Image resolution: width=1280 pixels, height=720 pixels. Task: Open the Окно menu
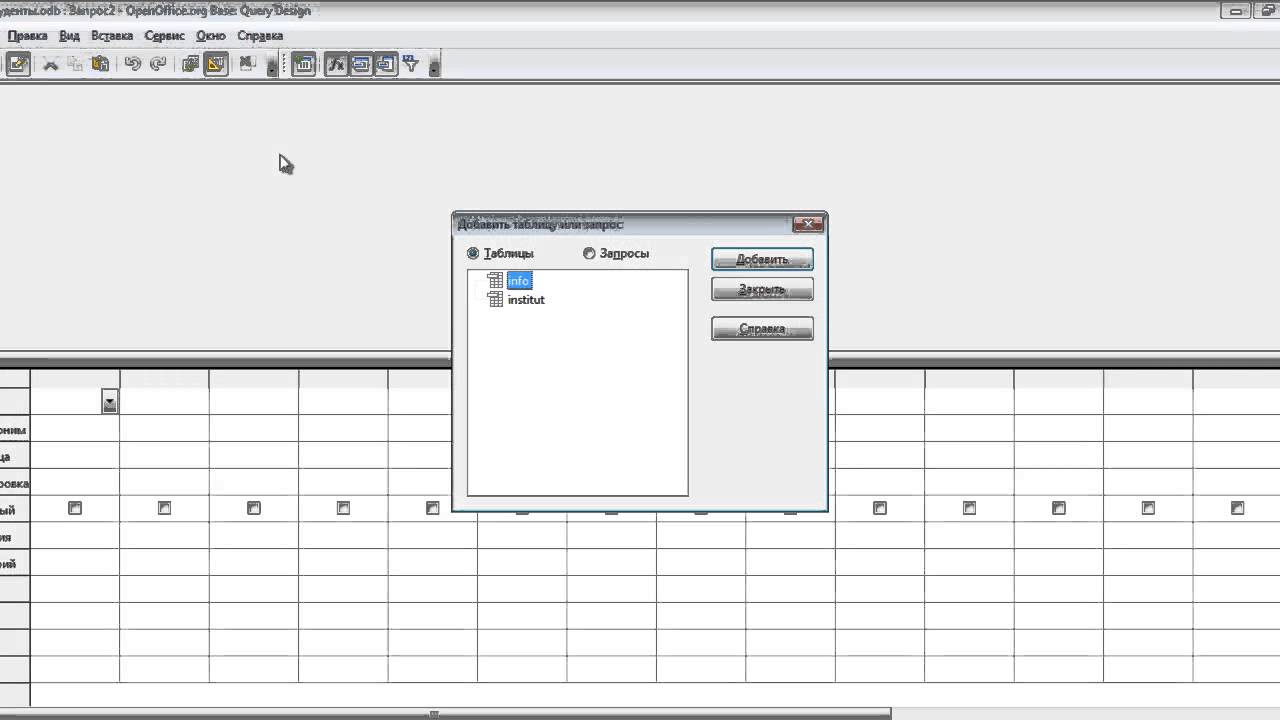(x=211, y=35)
